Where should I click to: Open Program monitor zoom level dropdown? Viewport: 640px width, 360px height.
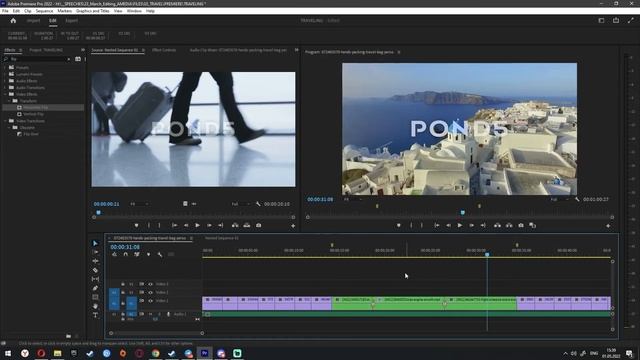point(353,199)
